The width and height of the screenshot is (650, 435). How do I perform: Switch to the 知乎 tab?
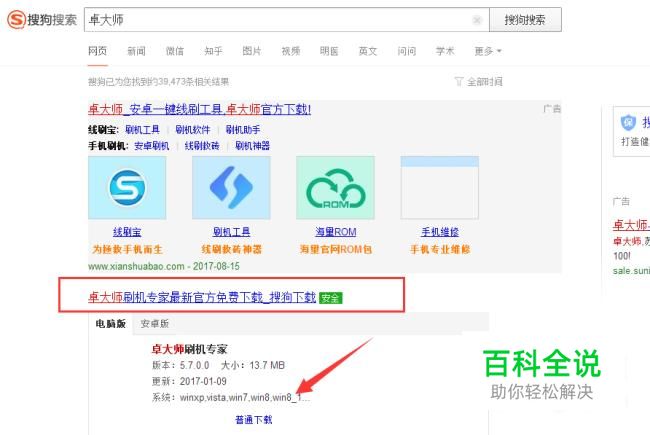point(213,51)
